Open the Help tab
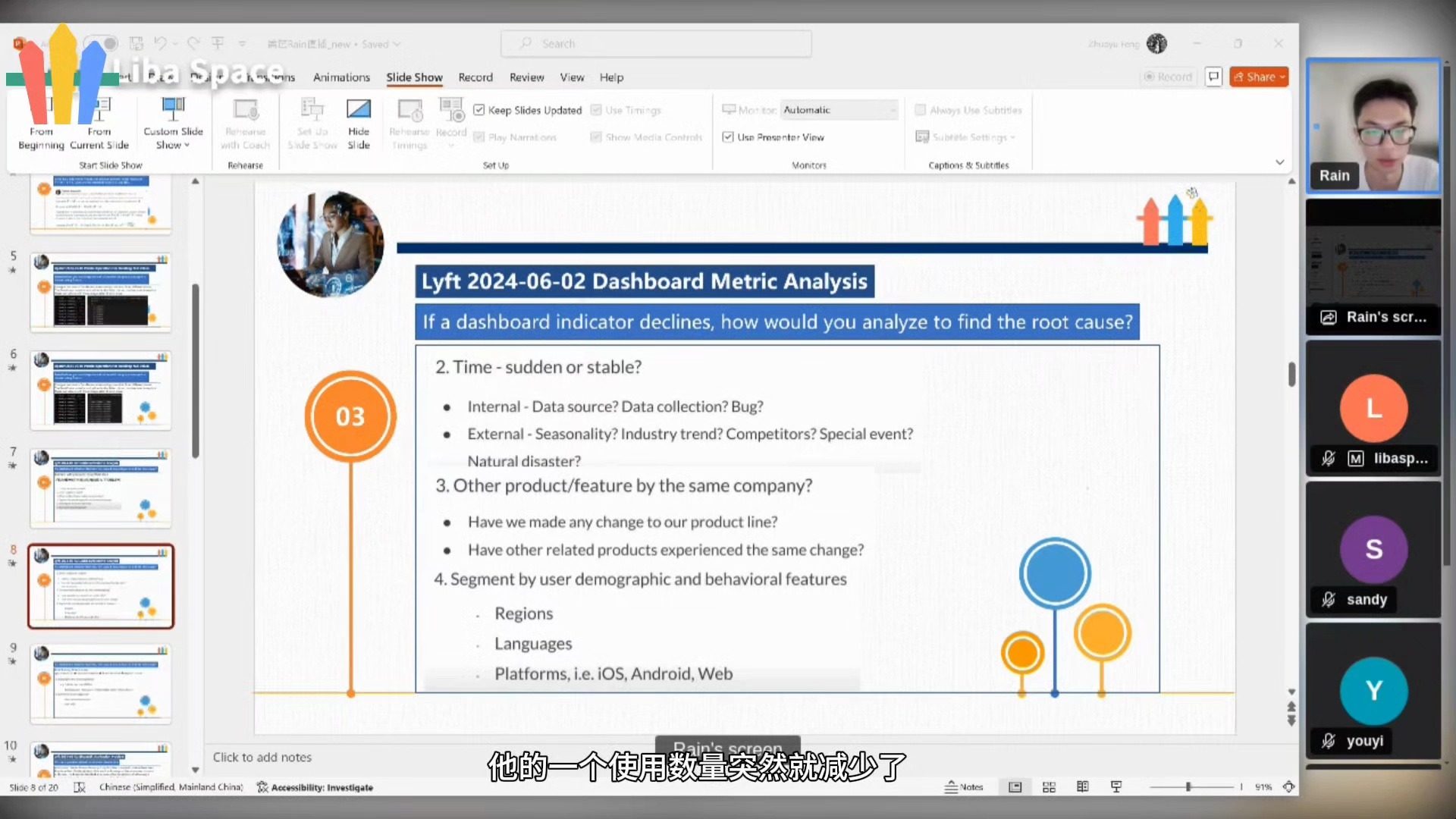This screenshot has height=819, width=1456. tap(611, 77)
